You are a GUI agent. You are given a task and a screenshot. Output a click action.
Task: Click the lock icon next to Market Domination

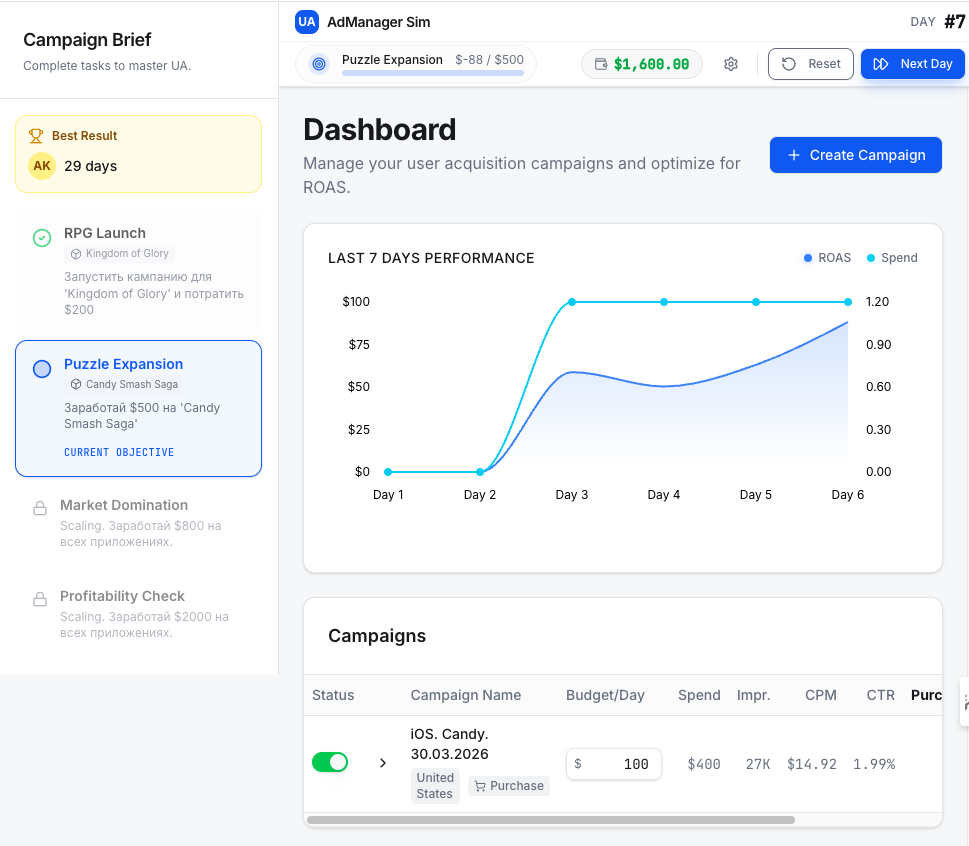point(40,508)
